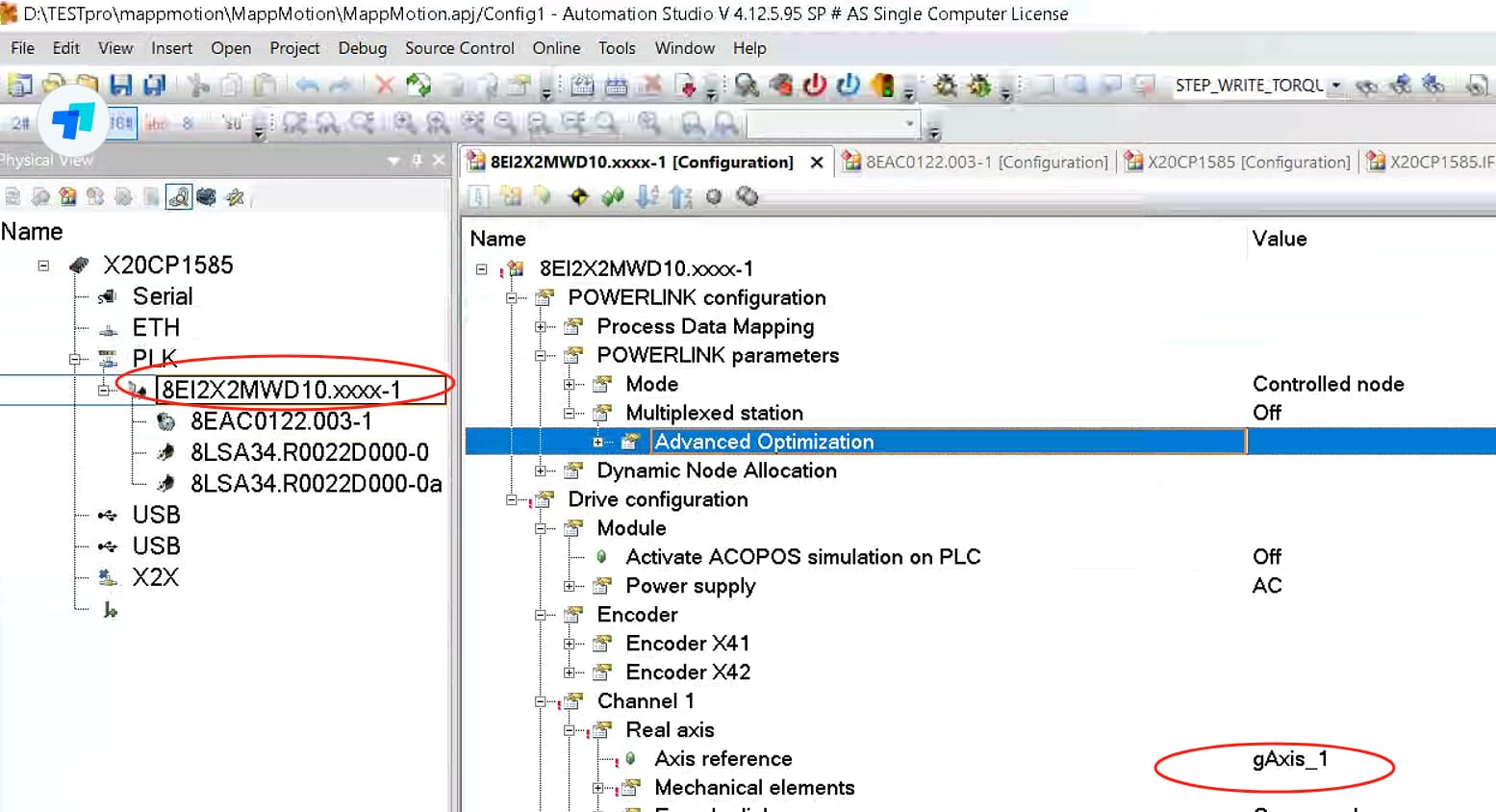This screenshot has height=812, width=1496.
Task: Click the colored grid icon in Physical View toolbar
Action: click(x=67, y=197)
